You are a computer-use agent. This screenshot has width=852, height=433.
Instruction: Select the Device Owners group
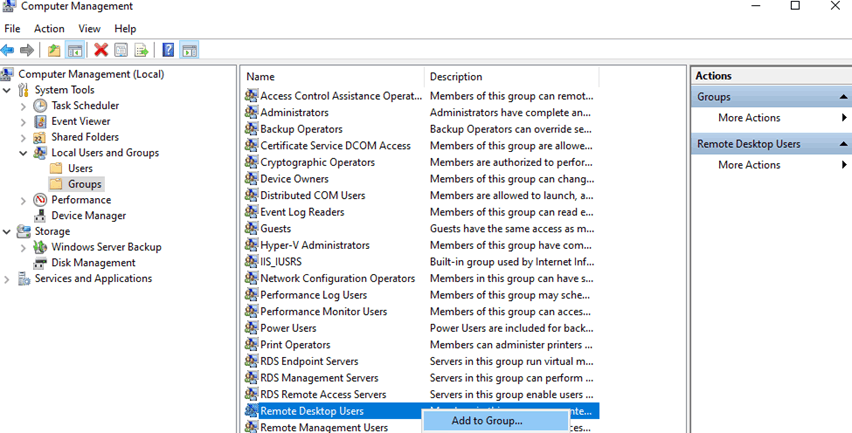tap(294, 179)
